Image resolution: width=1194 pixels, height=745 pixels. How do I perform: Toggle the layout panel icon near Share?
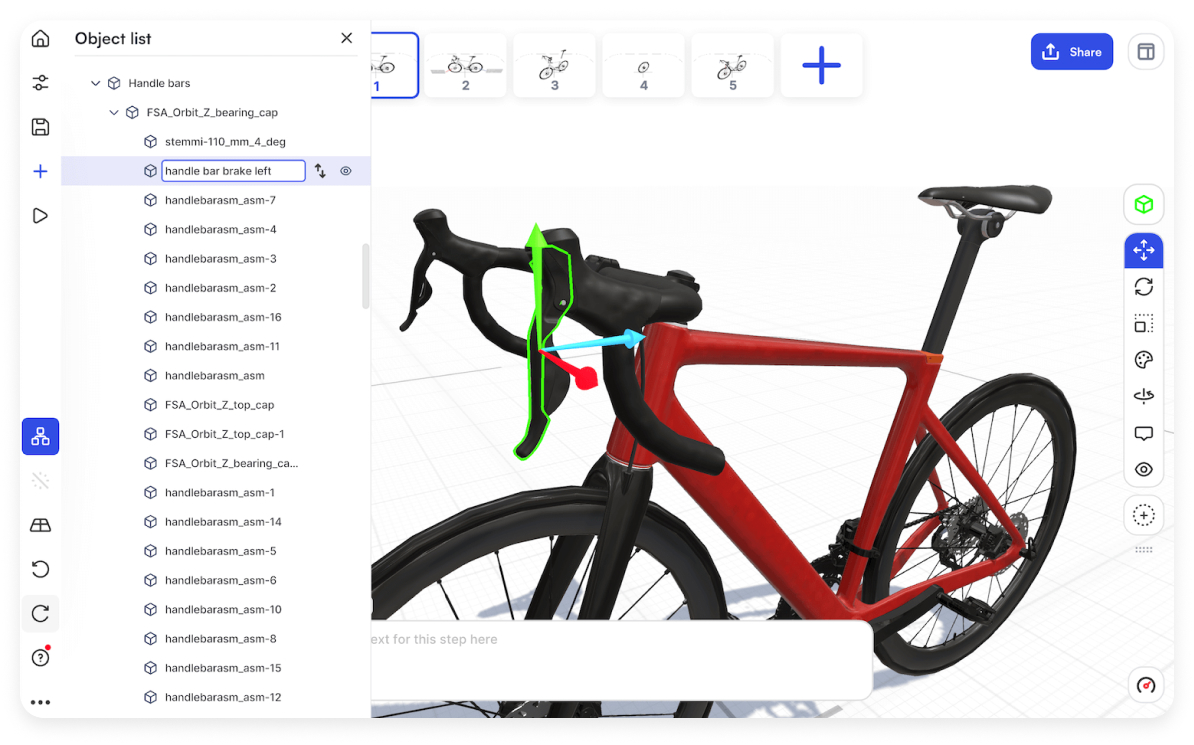point(1145,52)
